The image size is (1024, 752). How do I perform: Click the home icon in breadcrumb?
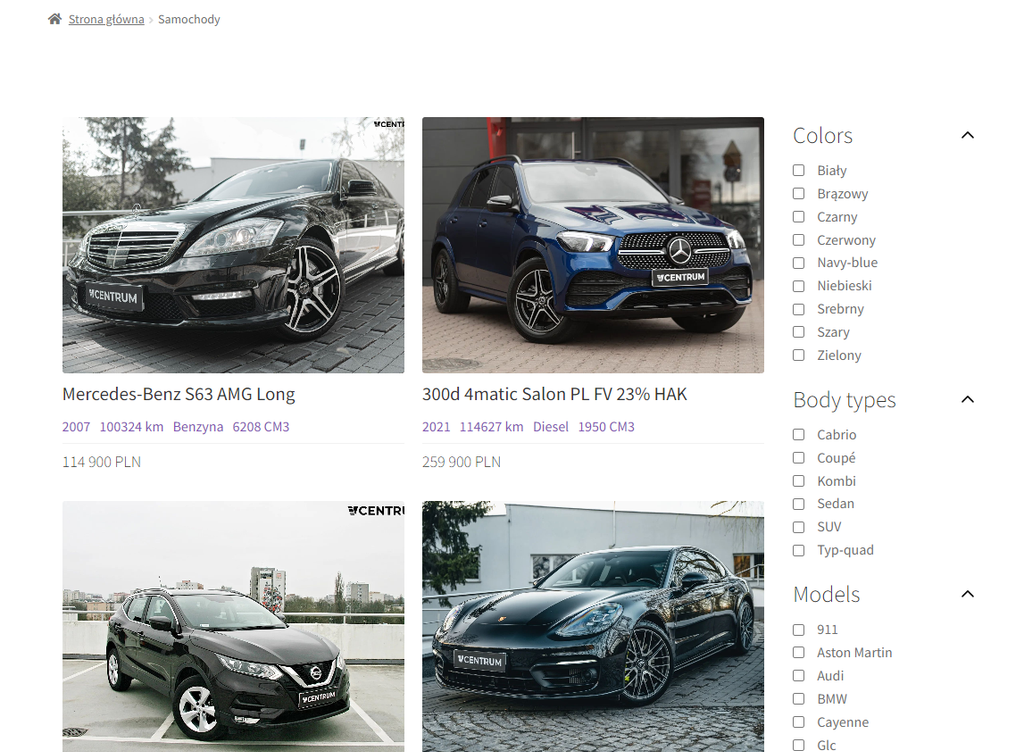point(55,19)
